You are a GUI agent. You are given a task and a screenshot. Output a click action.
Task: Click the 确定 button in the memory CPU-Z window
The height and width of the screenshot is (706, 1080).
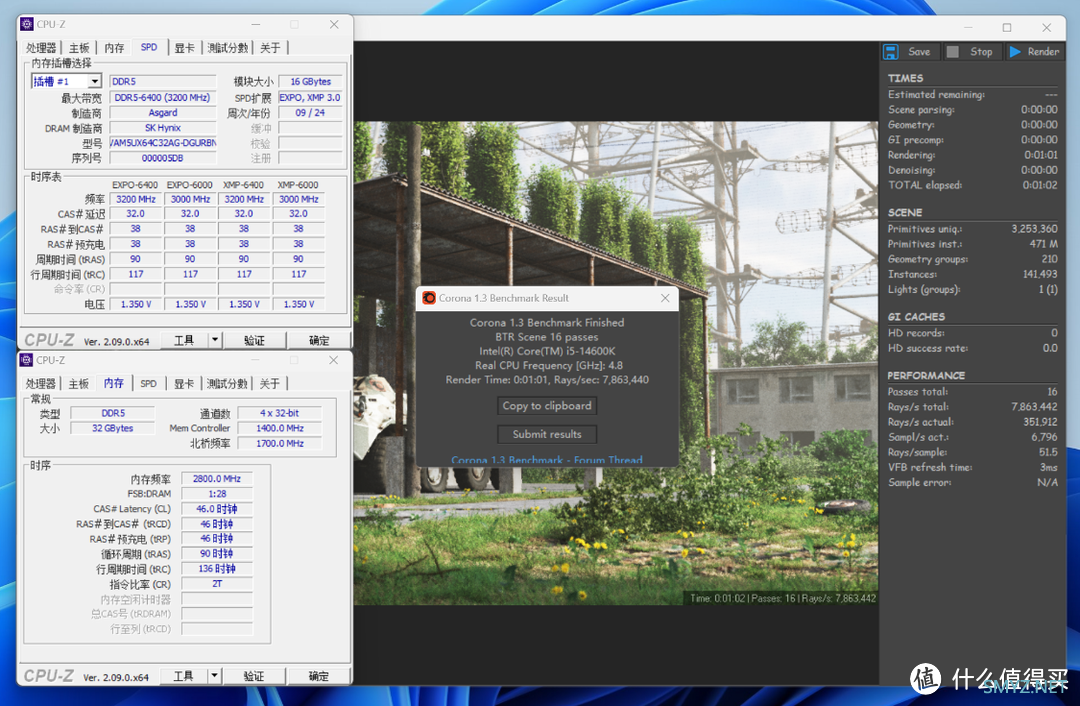(x=319, y=676)
